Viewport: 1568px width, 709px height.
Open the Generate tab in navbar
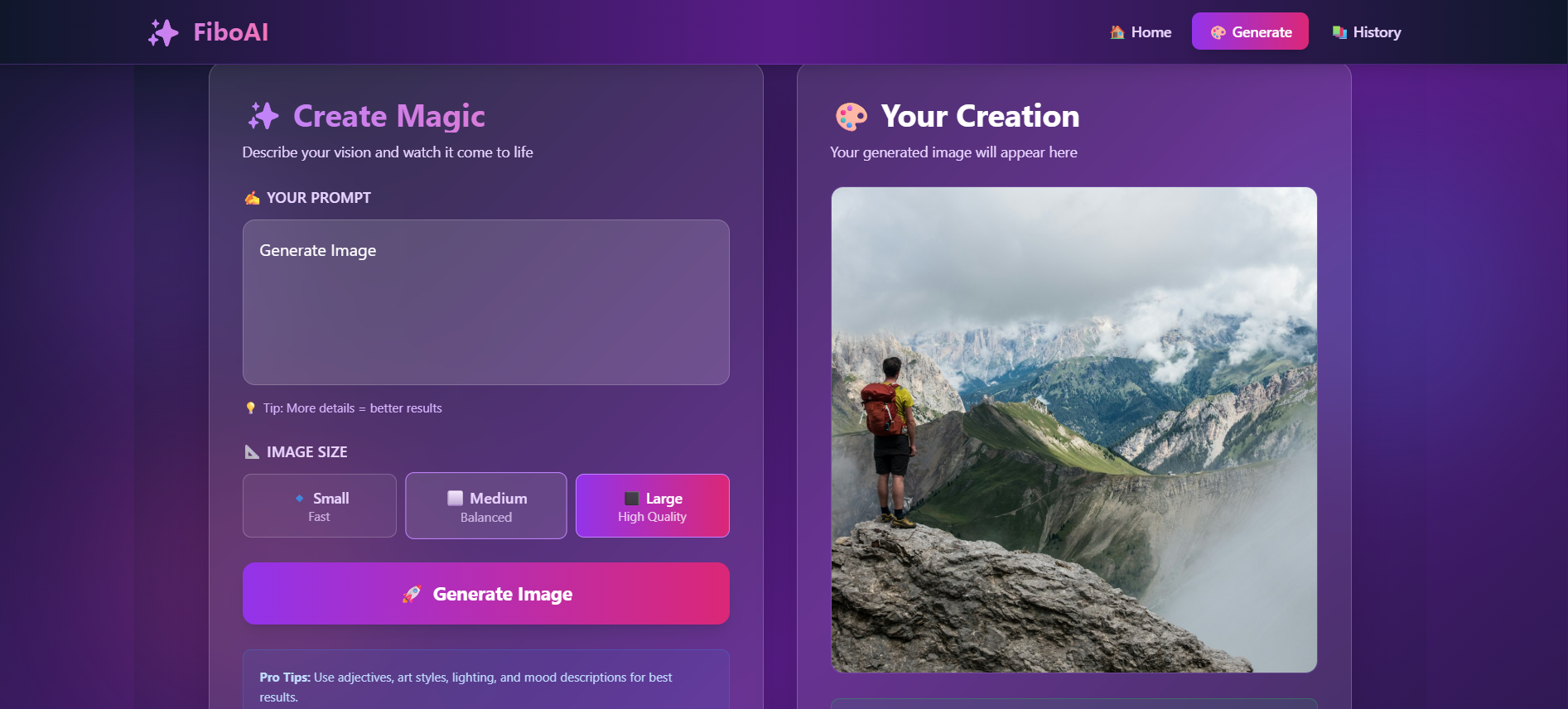click(1250, 31)
